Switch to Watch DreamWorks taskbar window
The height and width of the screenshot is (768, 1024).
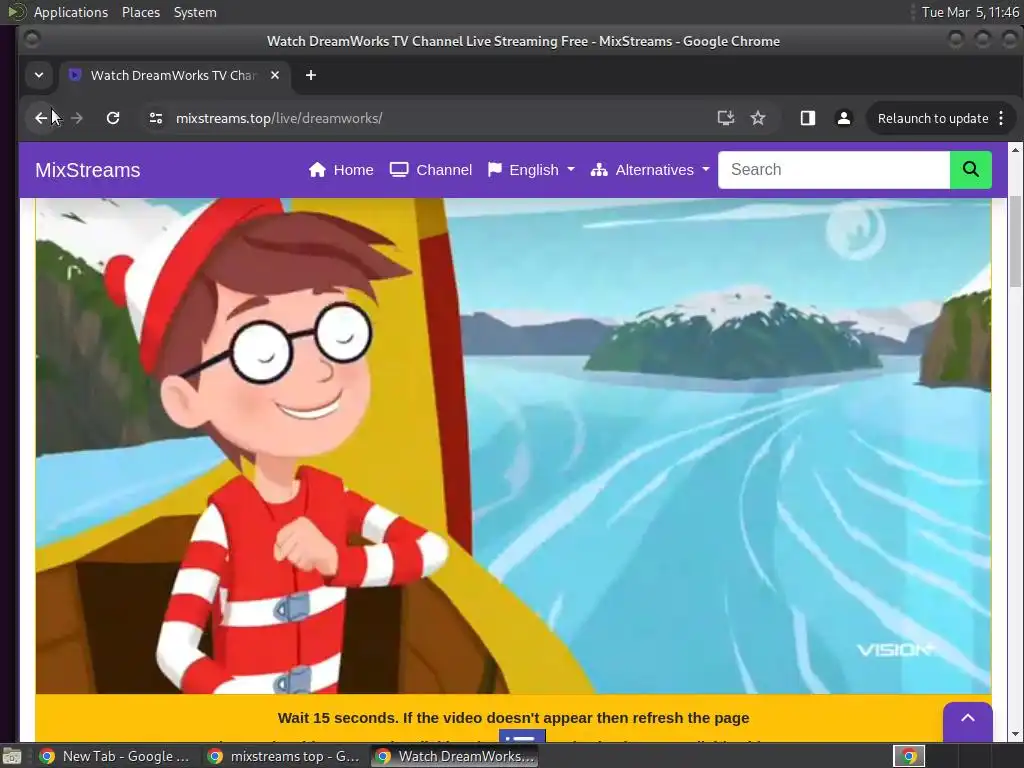455,756
